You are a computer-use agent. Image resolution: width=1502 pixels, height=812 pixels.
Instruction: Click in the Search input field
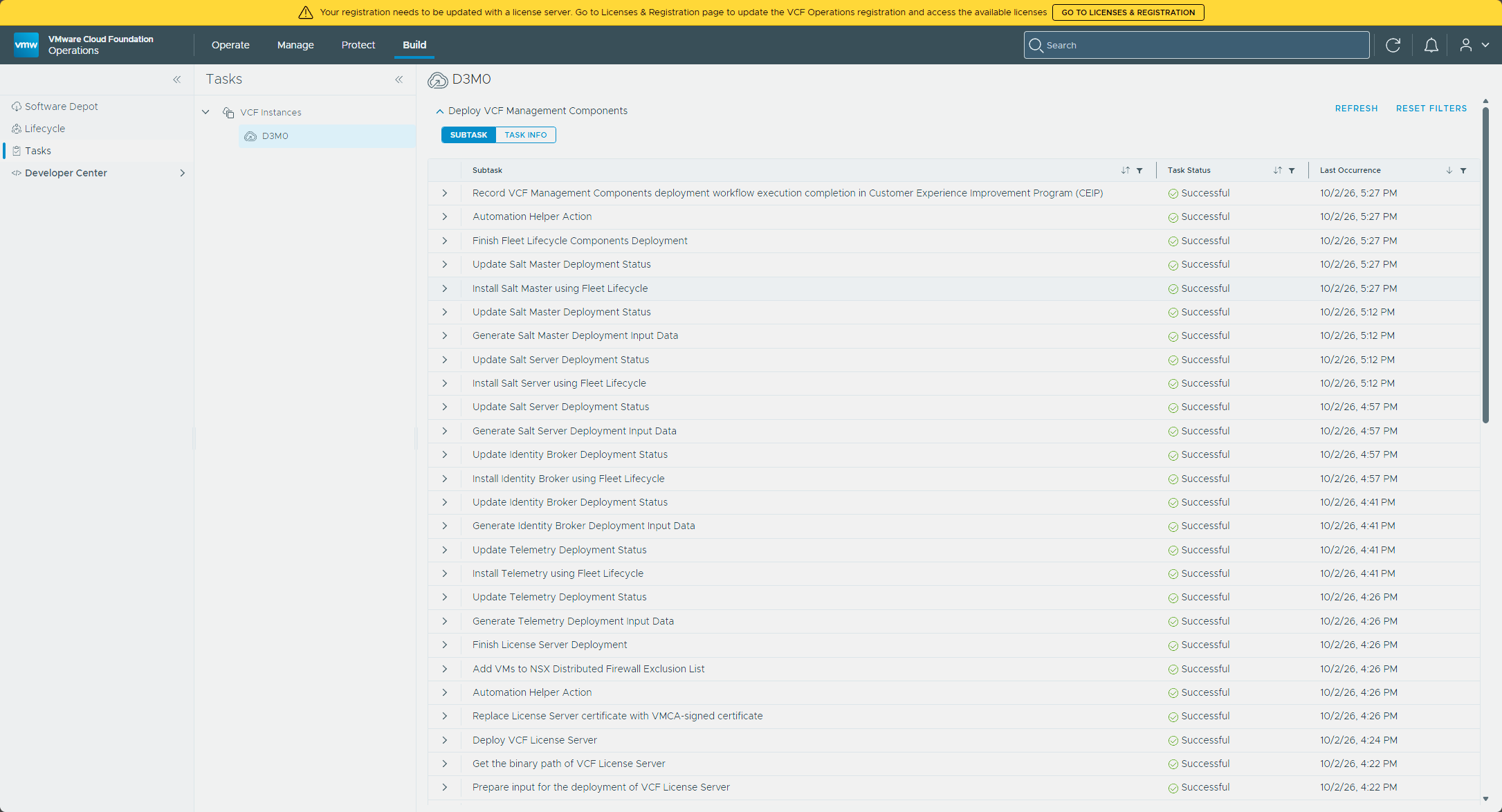point(1196,45)
